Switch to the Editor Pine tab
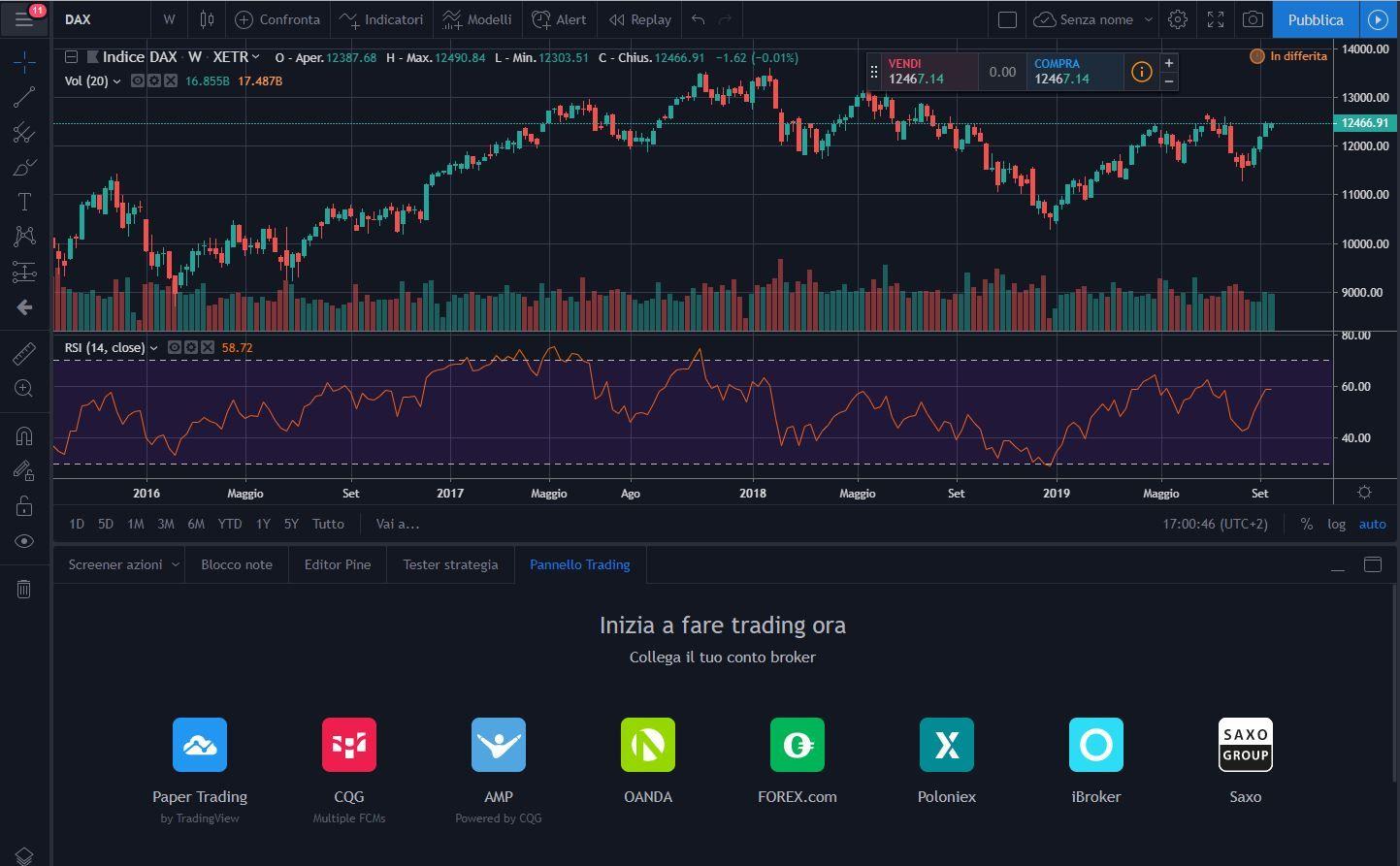Image resolution: width=1400 pixels, height=866 pixels. tap(337, 564)
